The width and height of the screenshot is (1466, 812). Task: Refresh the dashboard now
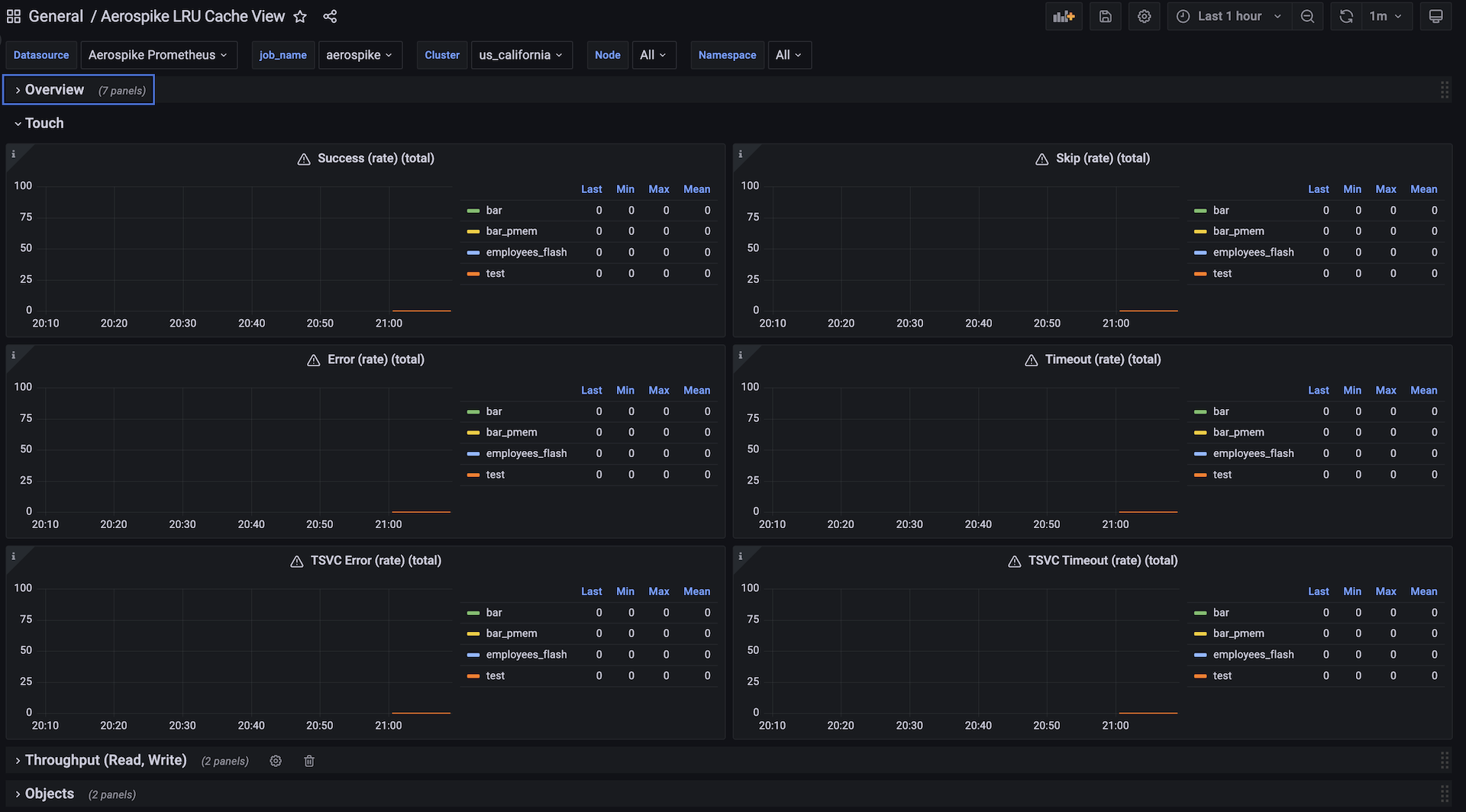click(x=1346, y=16)
